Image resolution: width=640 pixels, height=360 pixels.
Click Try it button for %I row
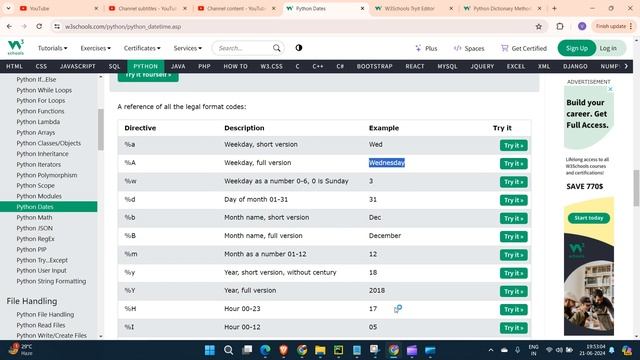click(513, 328)
